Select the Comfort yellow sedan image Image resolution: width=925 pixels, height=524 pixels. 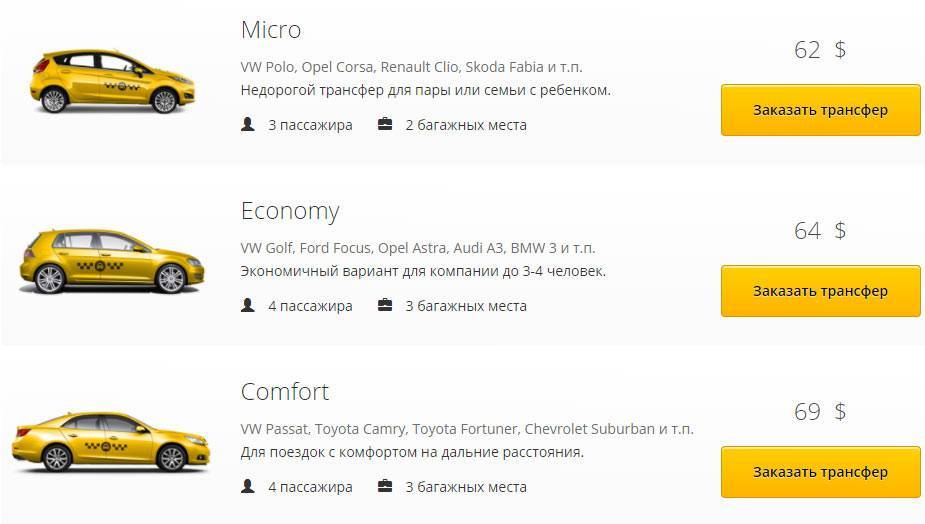110,443
